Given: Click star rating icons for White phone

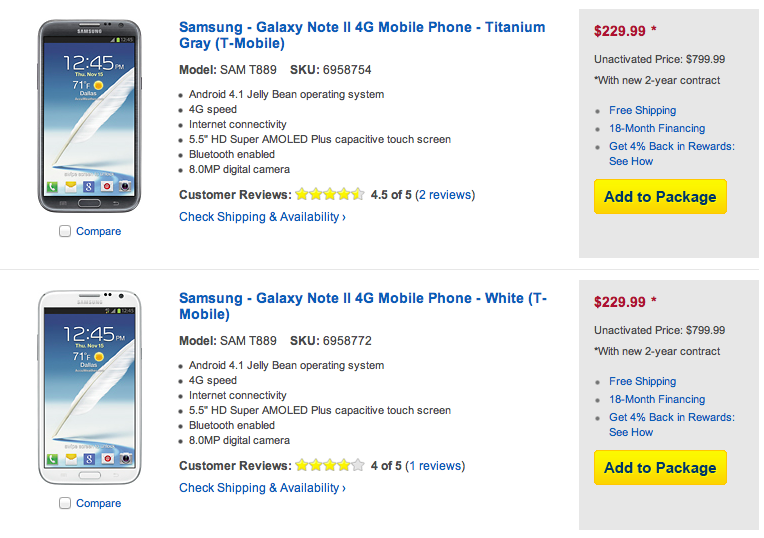Looking at the screenshot, I should click(x=329, y=465).
